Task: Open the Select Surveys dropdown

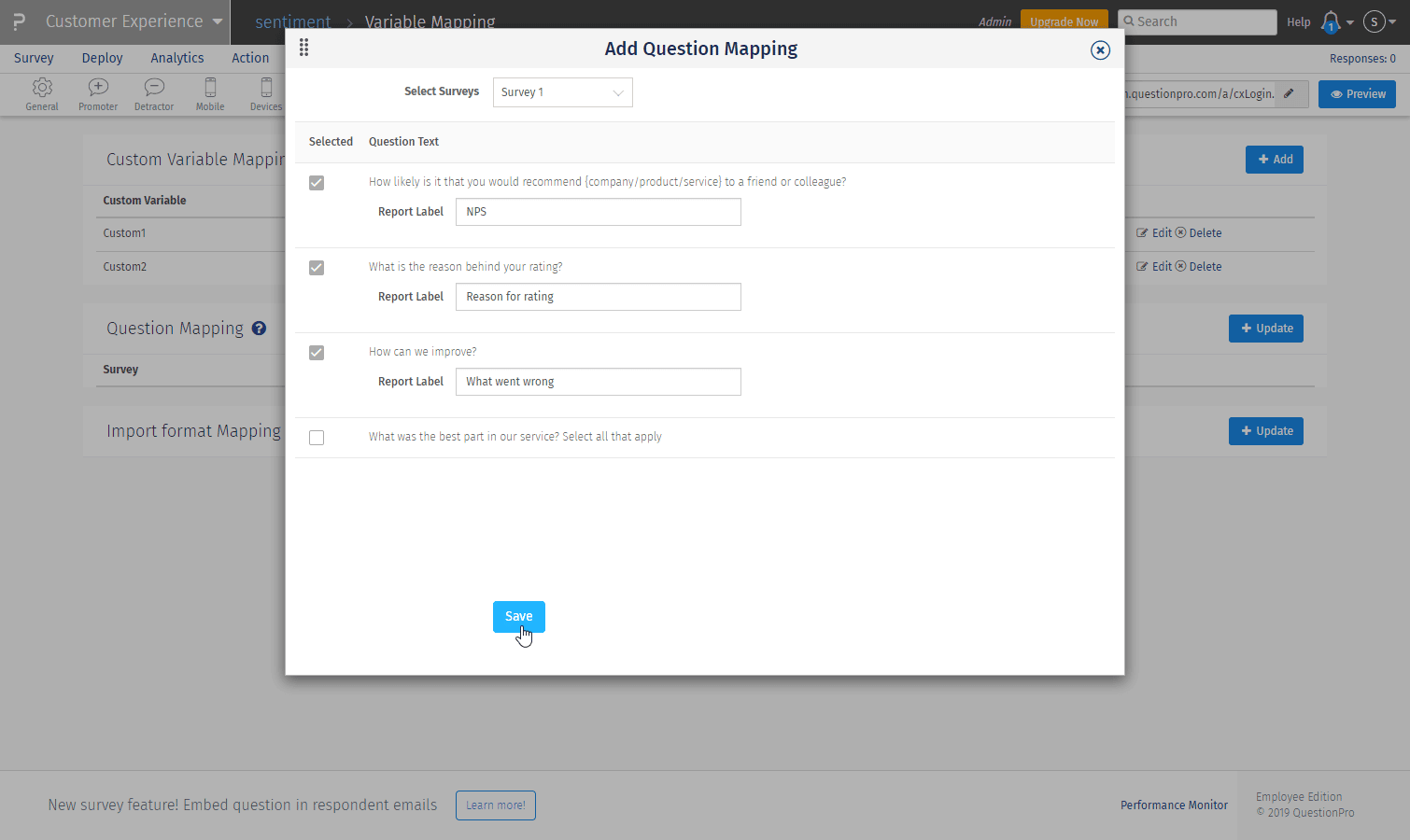Action: tap(562, 92)
